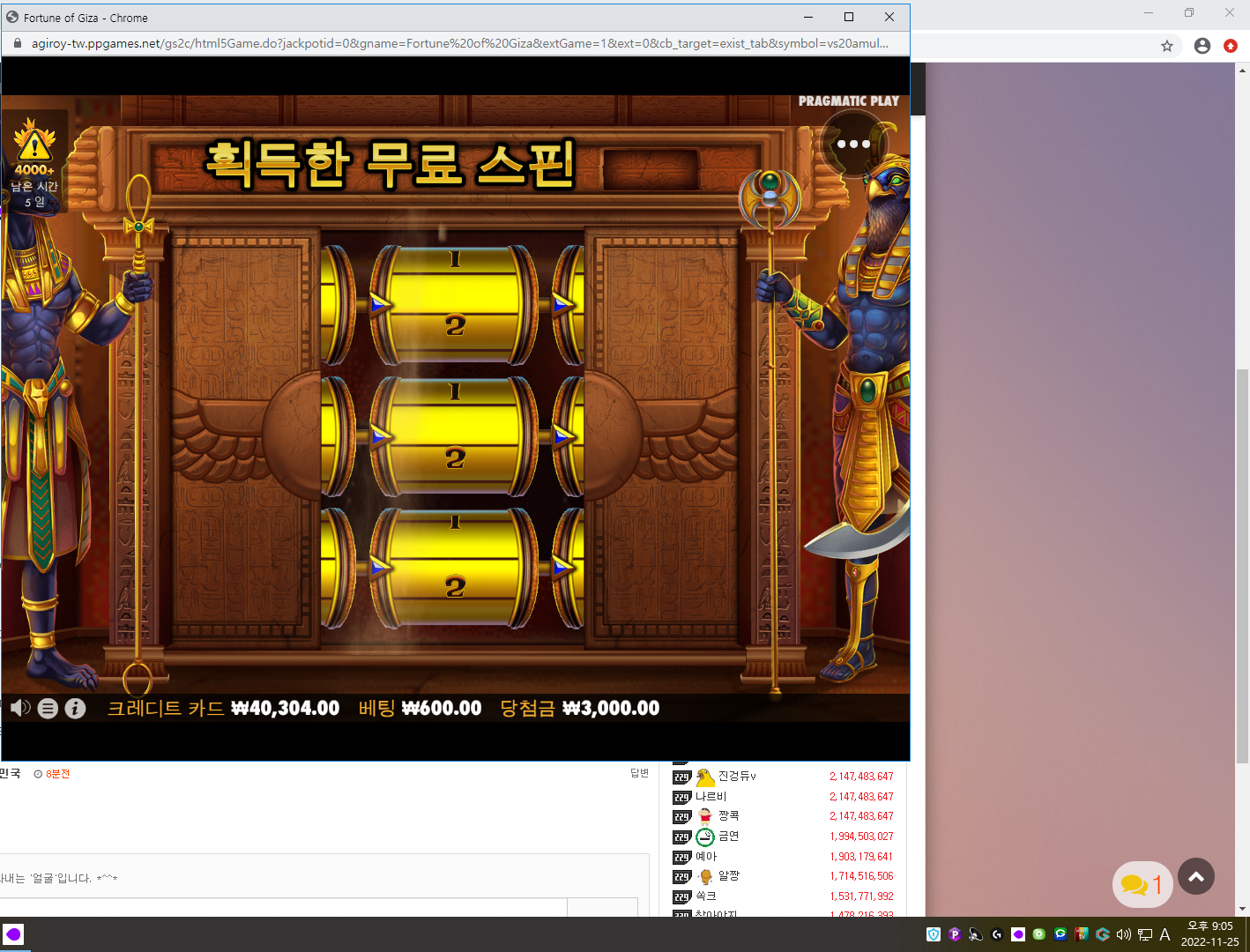Select ranking user 예아
1250x952 pixels.
pyautogui.click(x=706, y=857)
